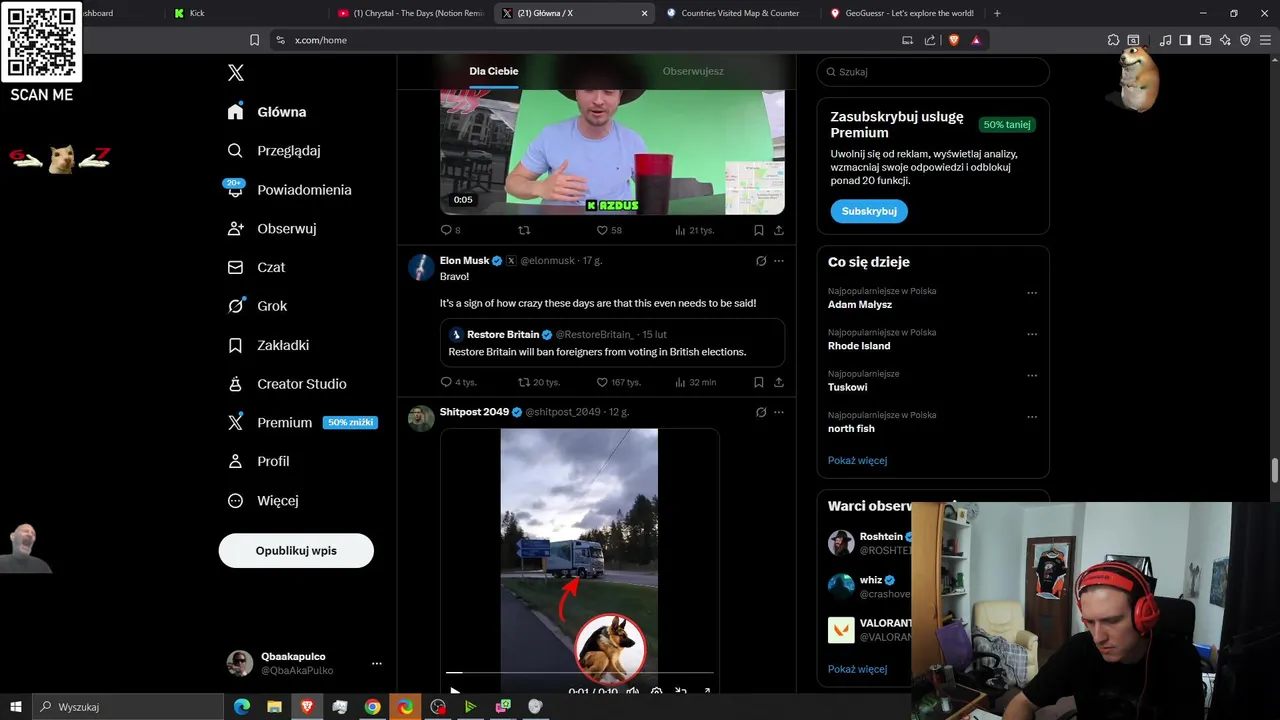Viewport: 1280px width, 720px height.
Task: Click the green-screen video thumbnail
Action: pyautogui.click(x=612, y=150)
